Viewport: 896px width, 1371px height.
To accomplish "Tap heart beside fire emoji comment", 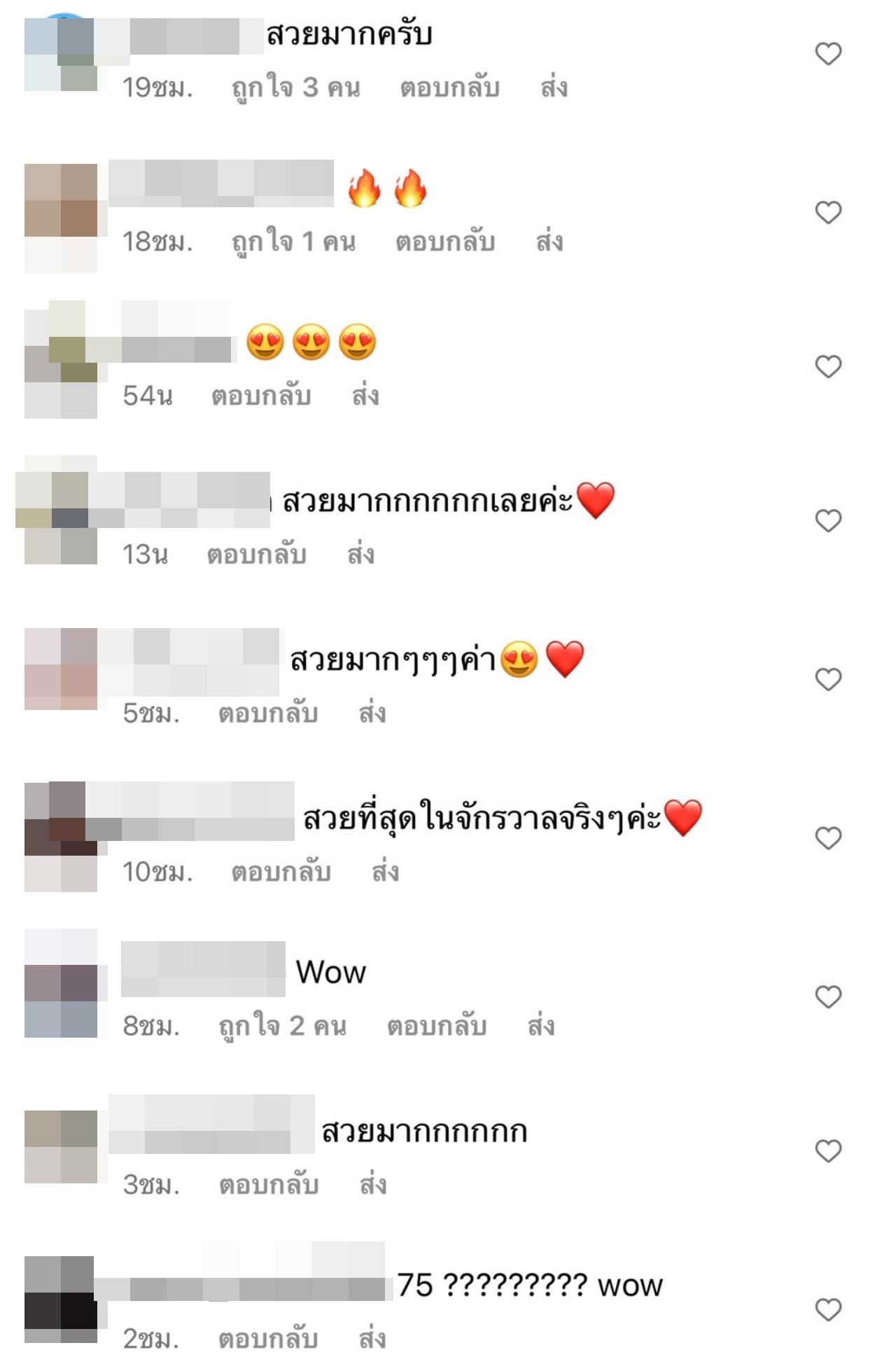I will click(828, 213).
